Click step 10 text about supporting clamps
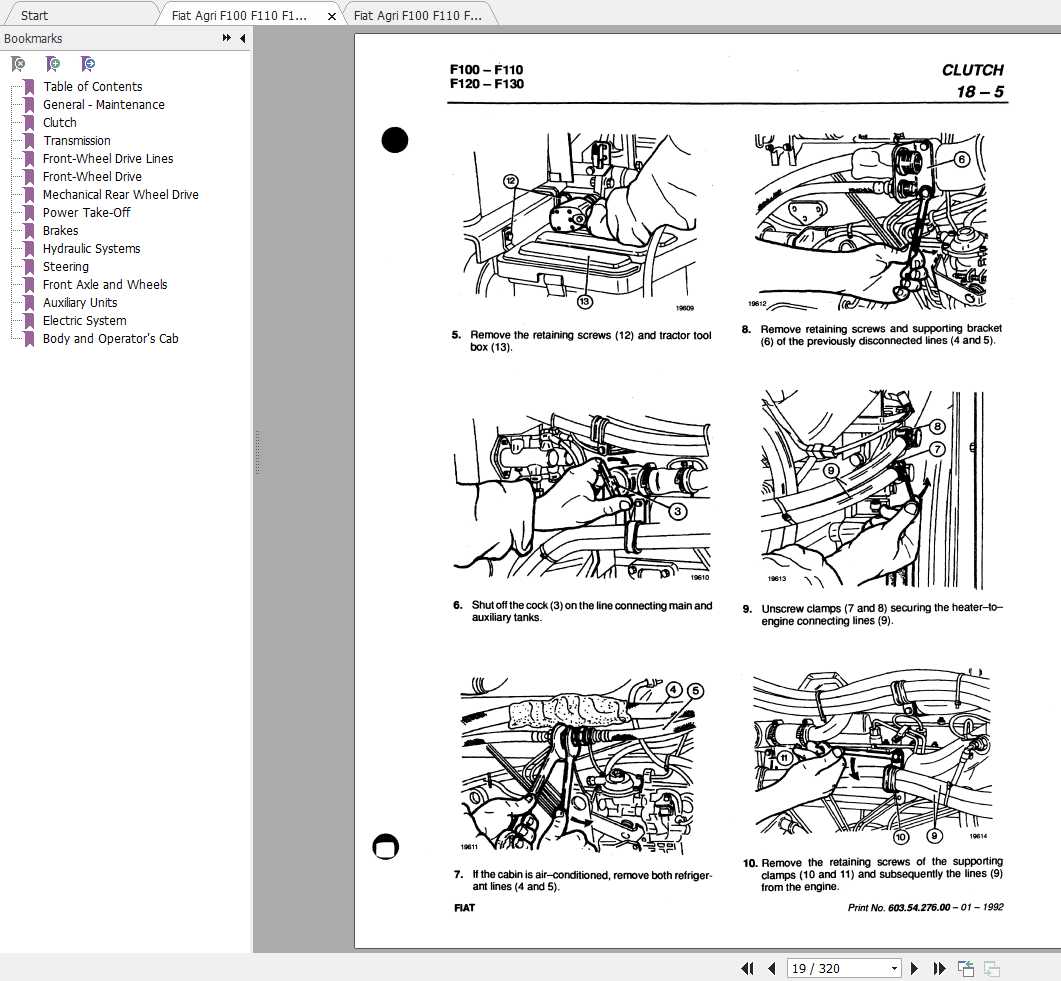 click(873, 874)
